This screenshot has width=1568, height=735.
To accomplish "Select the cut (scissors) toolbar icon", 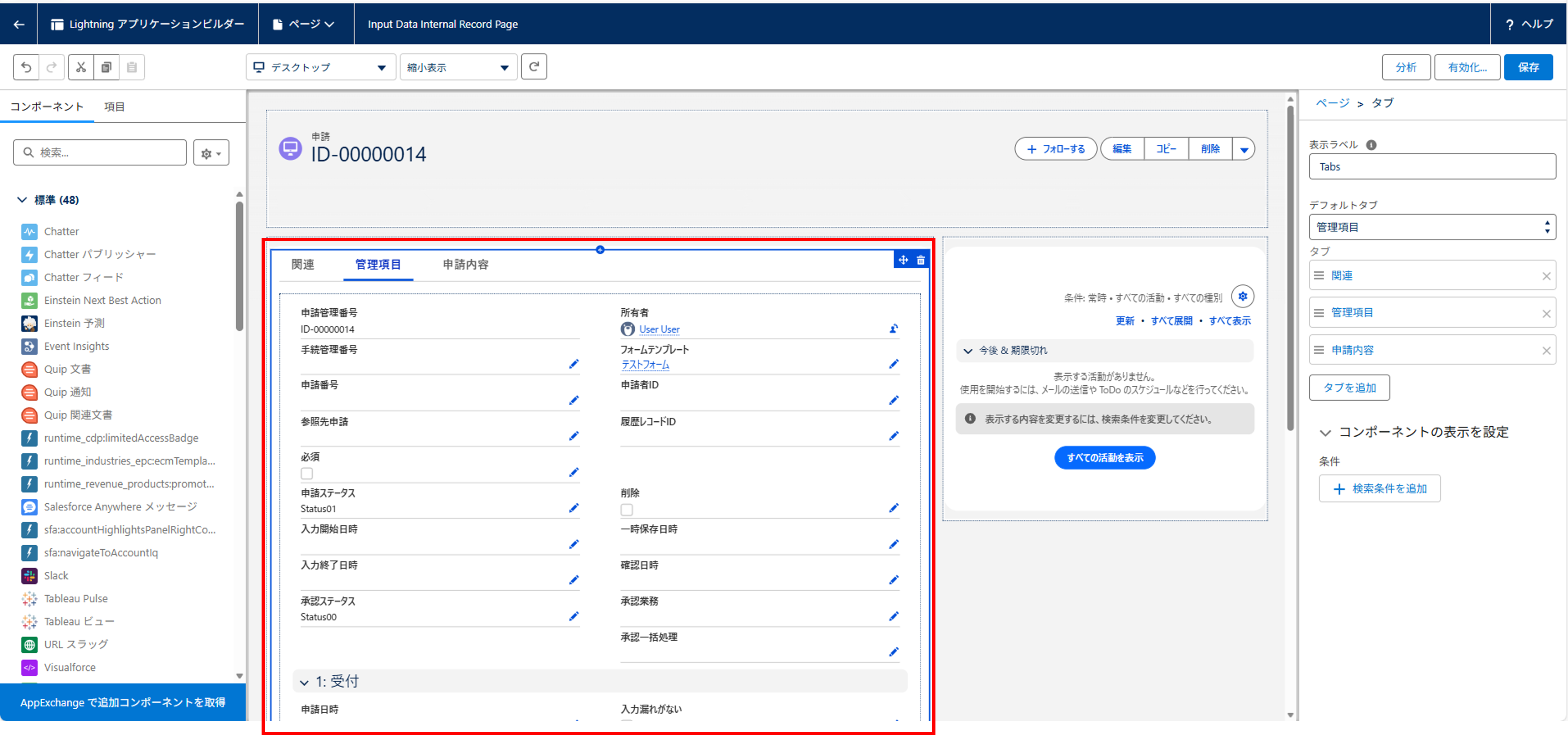I will (x=80, y=67).
